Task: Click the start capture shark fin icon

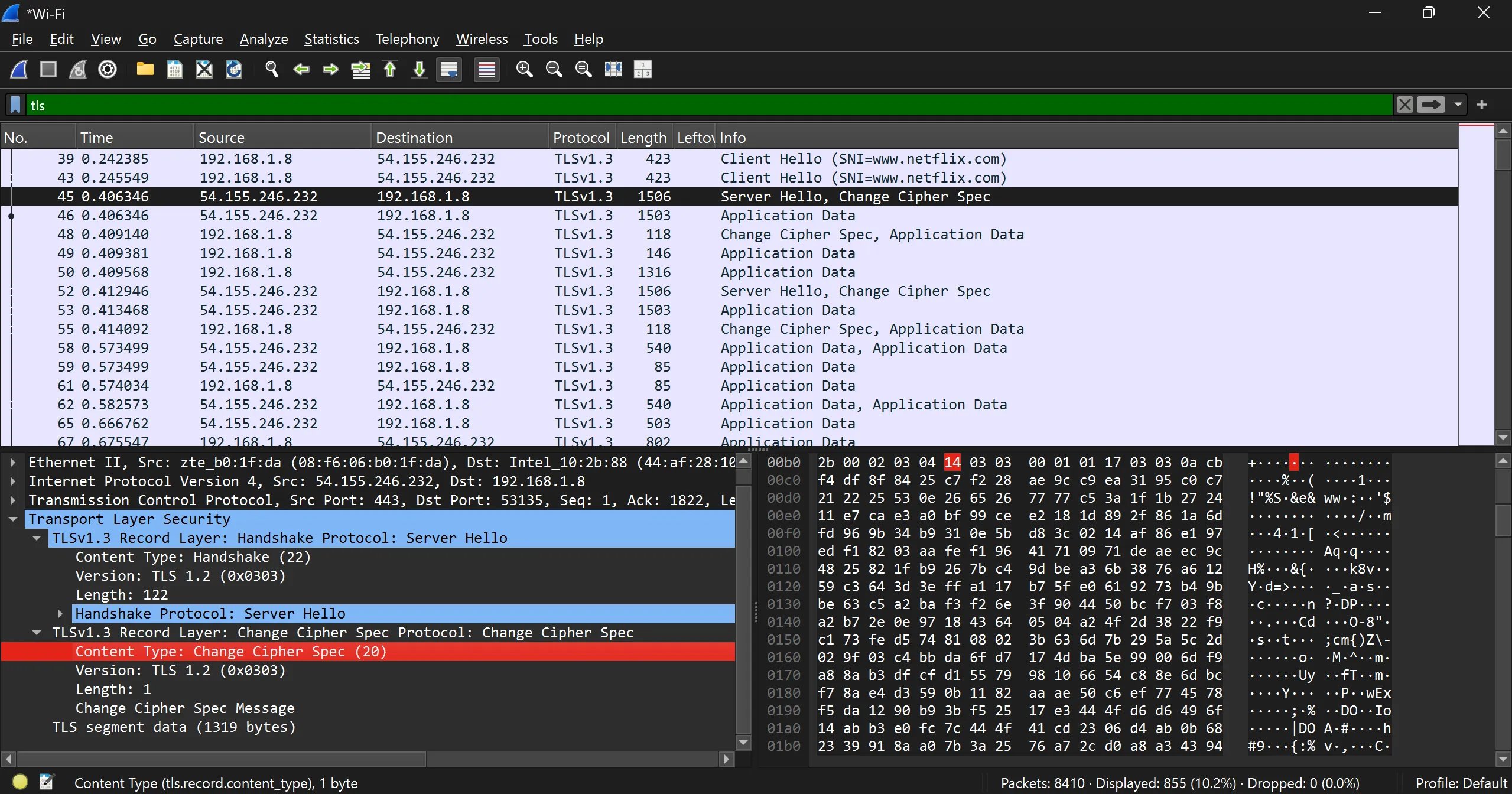Action: click(x=19, y=70)
